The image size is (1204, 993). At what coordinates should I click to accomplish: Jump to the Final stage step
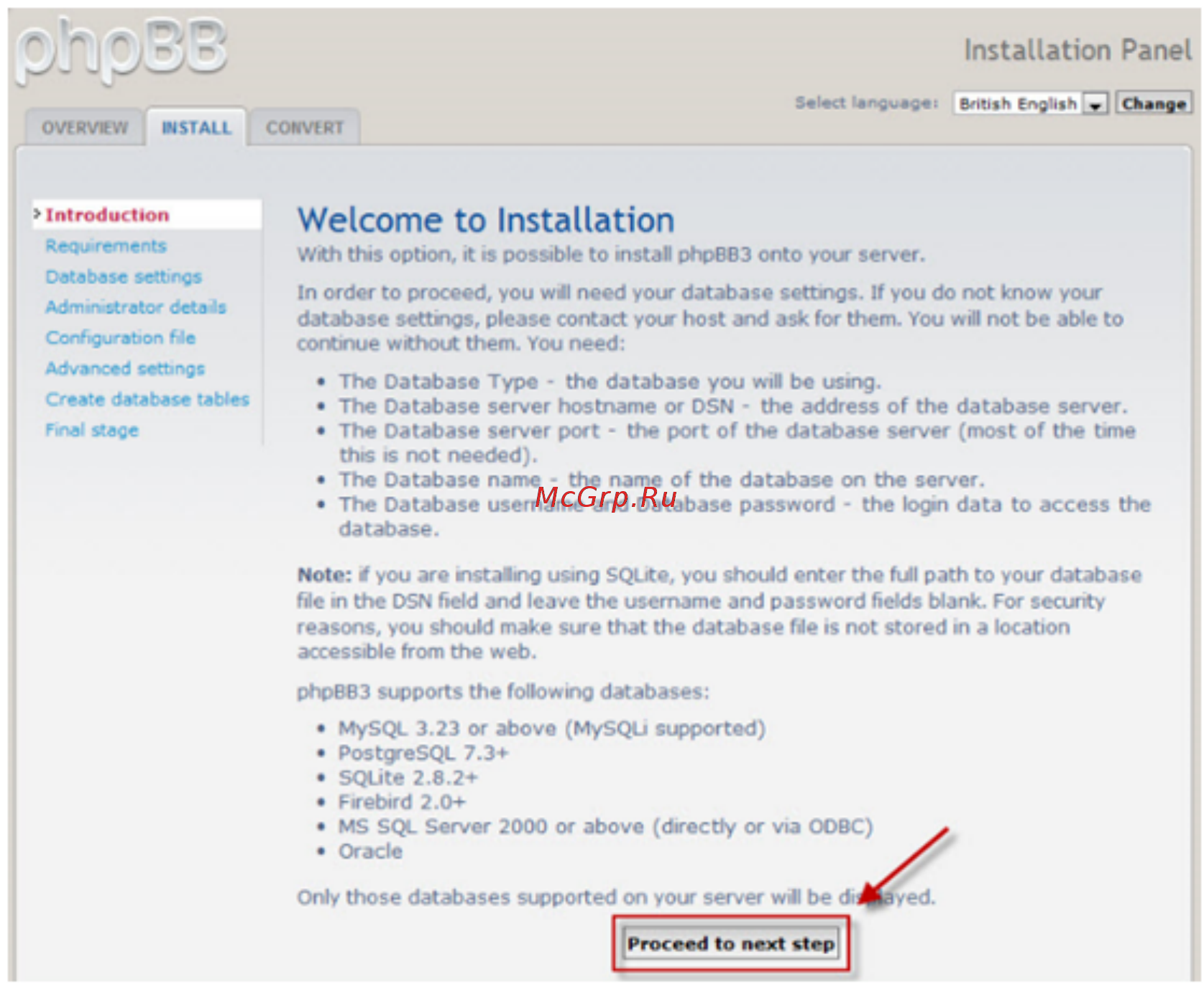[92, 430]
